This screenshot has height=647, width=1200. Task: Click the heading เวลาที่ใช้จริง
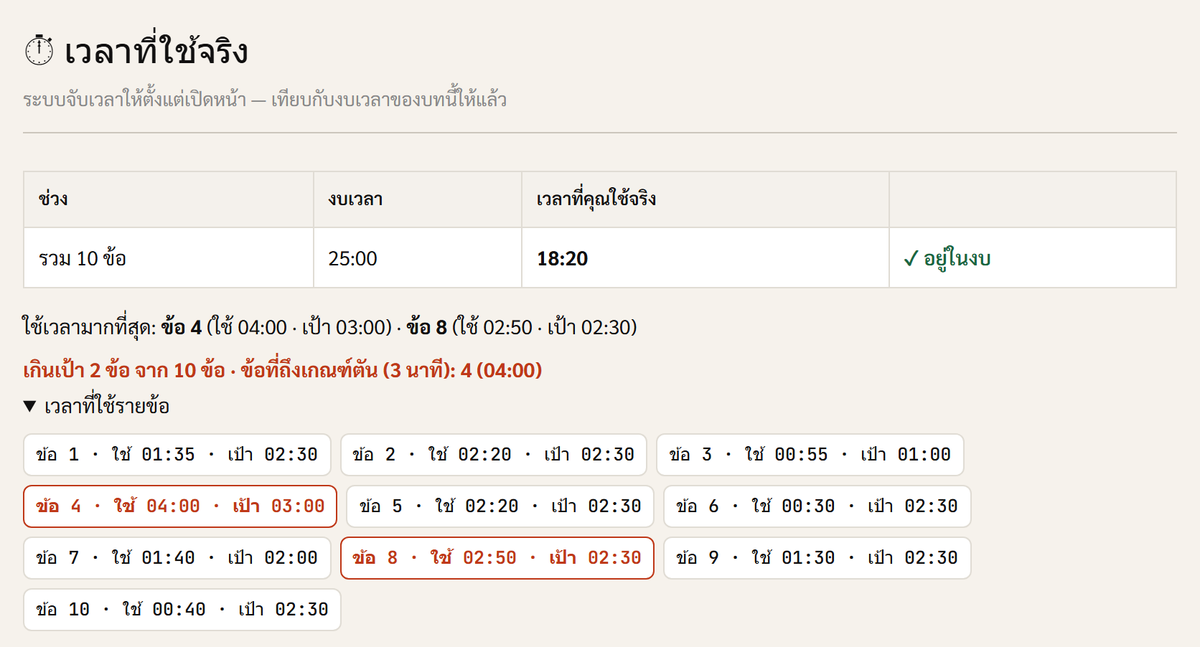157,52
